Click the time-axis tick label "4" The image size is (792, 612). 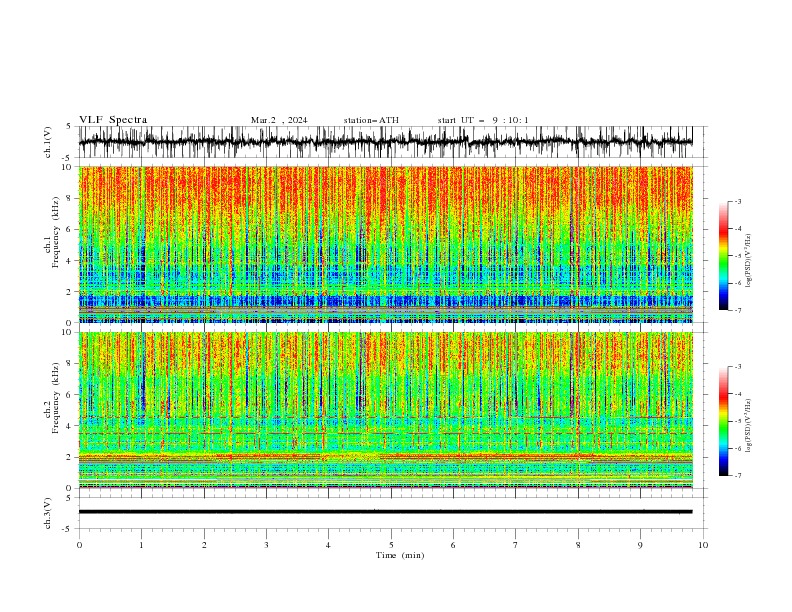328,545
